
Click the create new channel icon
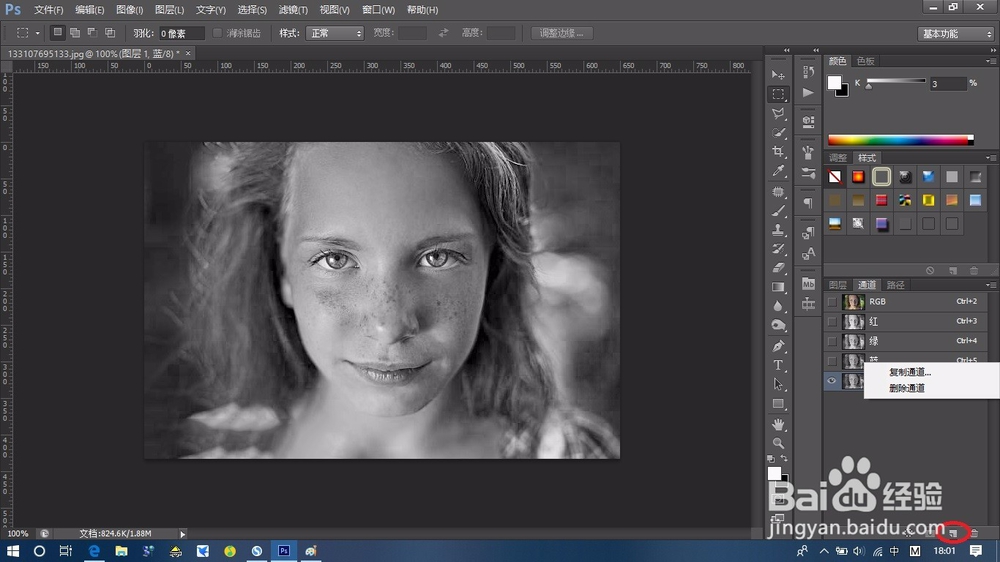pos(953,533)
